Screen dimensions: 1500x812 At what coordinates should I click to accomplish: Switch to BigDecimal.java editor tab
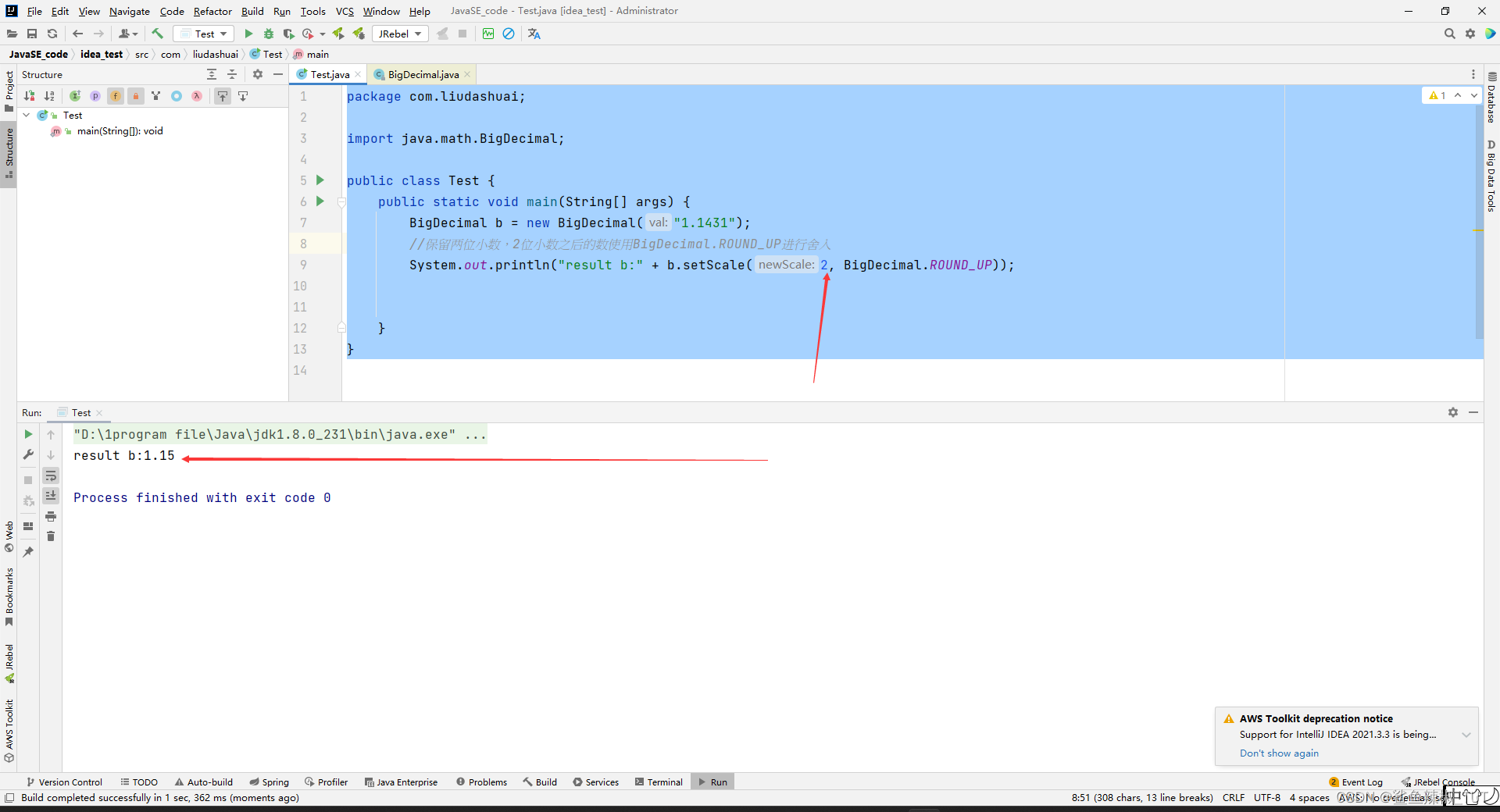(x=423, y=74)
